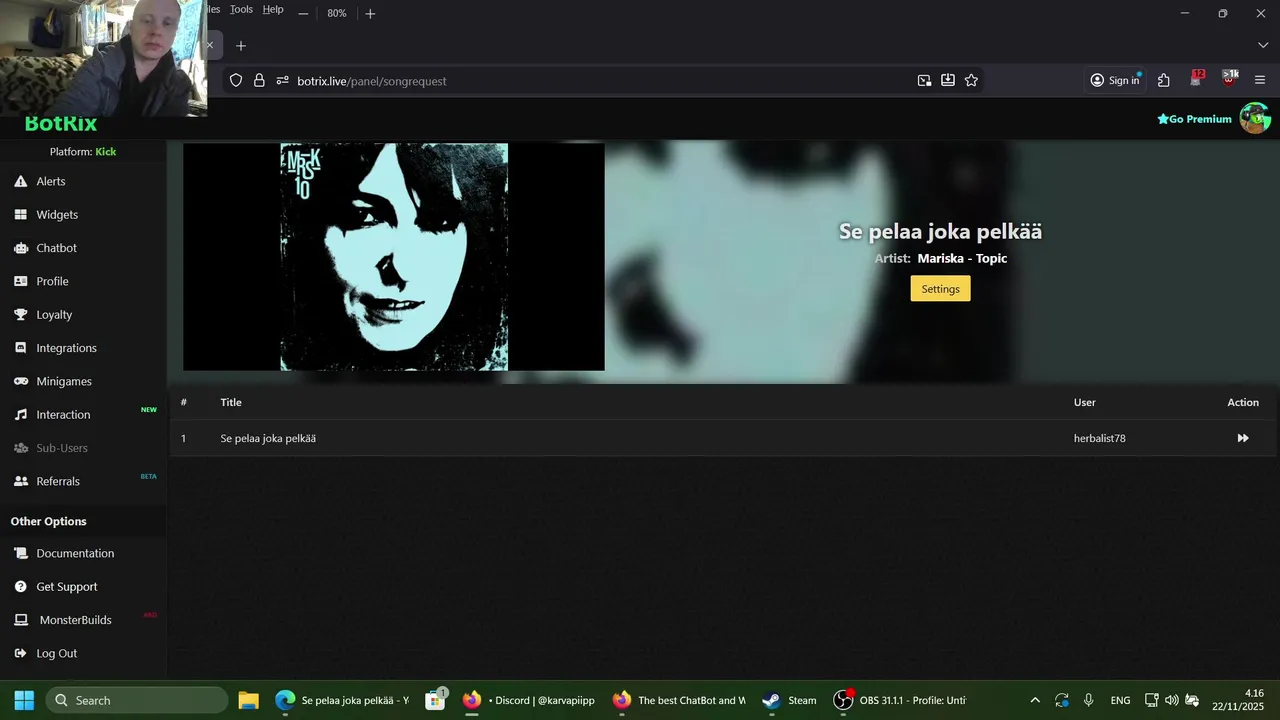Click user herbalist78 in the queue

click(1100, 438)
